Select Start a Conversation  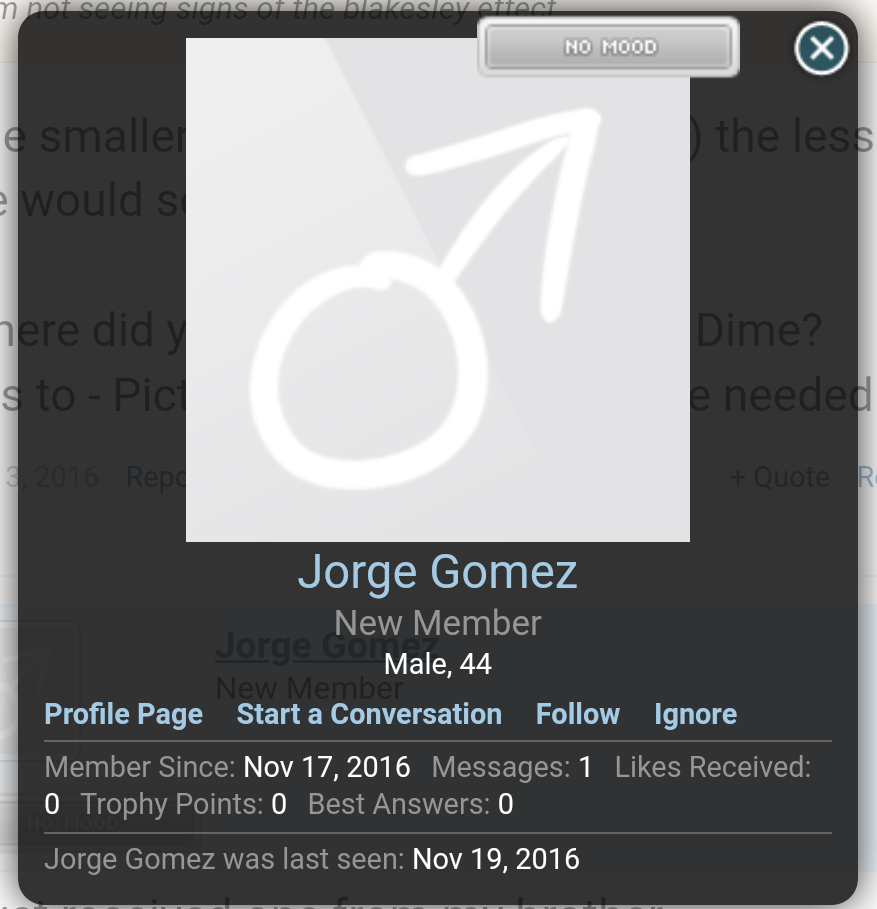(x=369, y=714)
